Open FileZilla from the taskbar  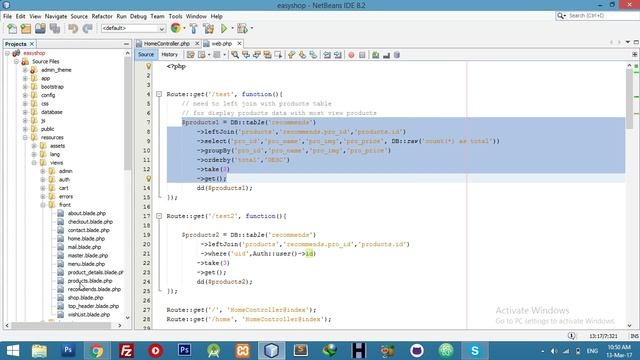126,351
